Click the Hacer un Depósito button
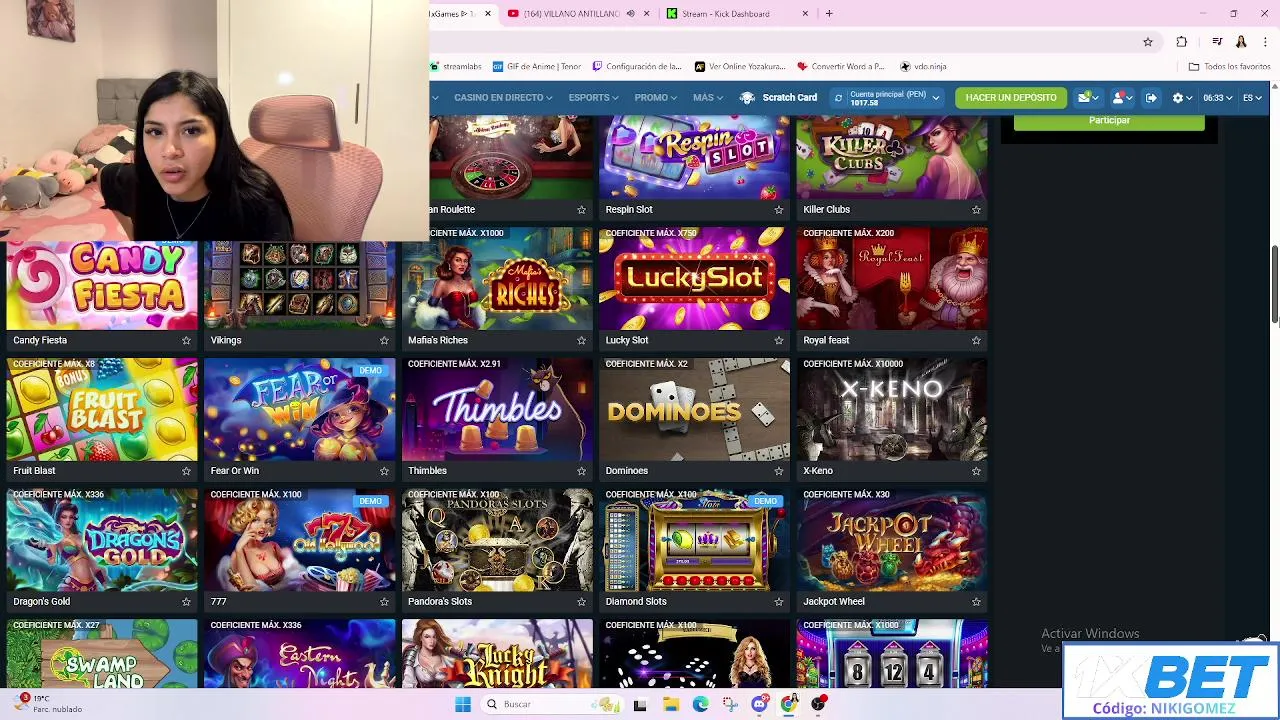 point(1010,97)
